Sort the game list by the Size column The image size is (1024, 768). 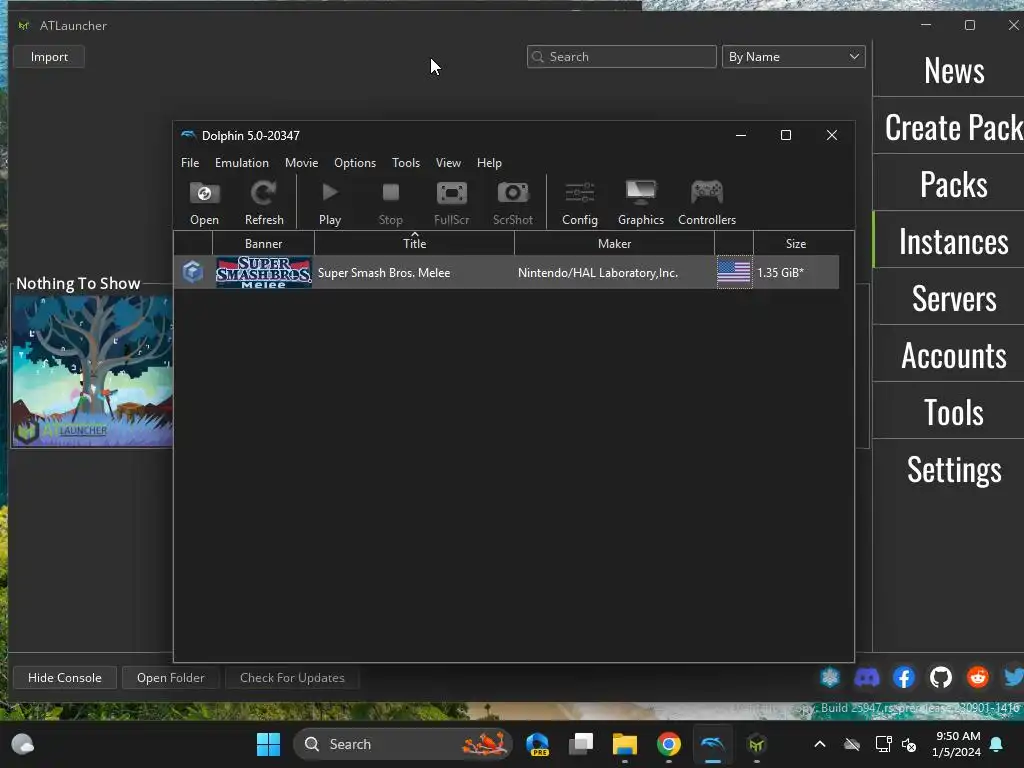[x=795, y=243]
